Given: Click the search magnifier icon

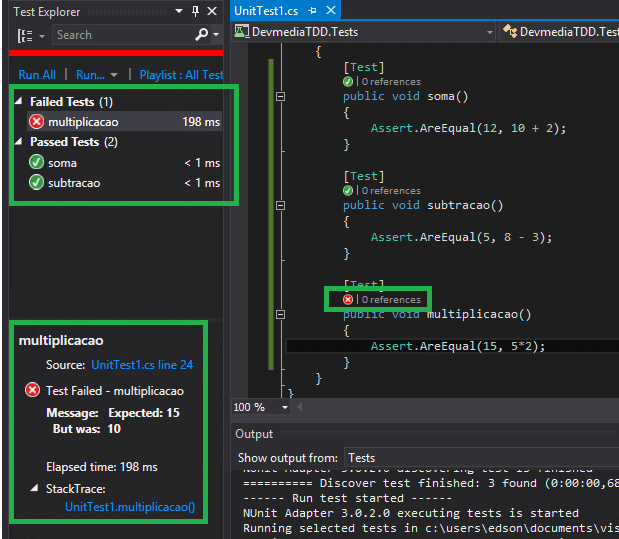Looking at the screenshot, I should pos(201,35).
